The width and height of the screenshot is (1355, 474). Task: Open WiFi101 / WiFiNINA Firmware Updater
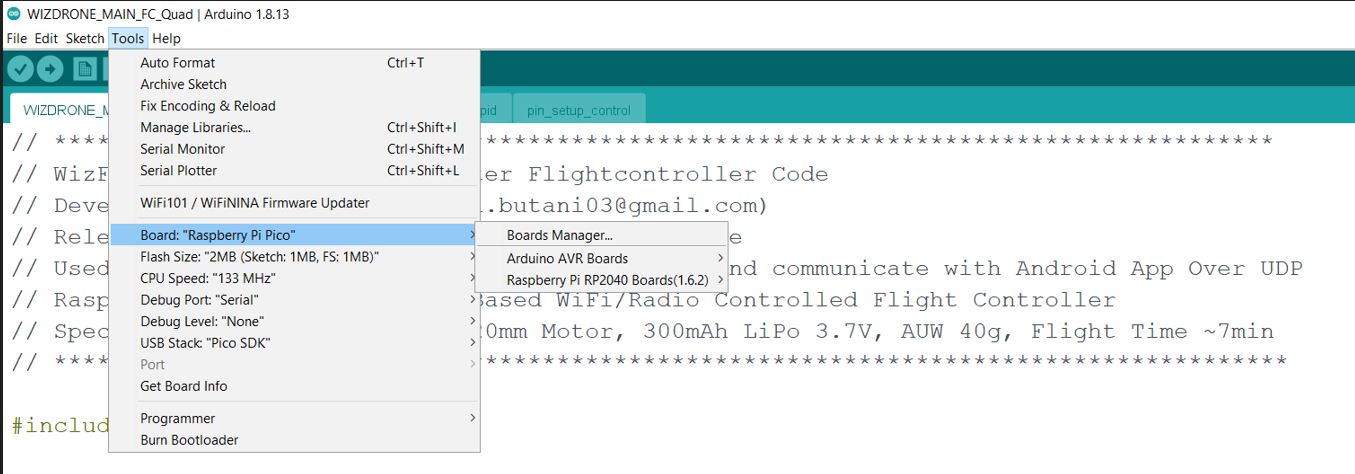pyautogui.click(x=294, y=203)
